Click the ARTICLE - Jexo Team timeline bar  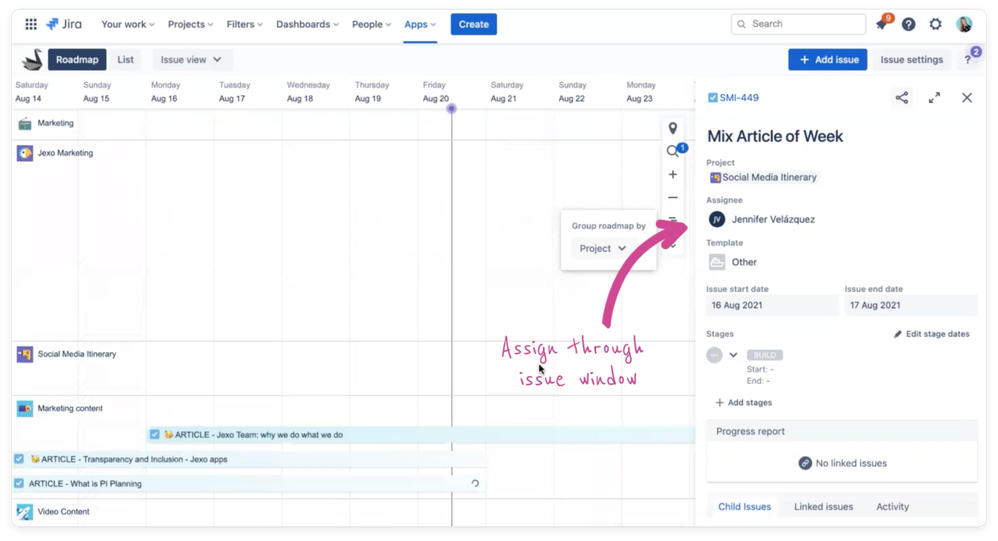coord(421,435)
